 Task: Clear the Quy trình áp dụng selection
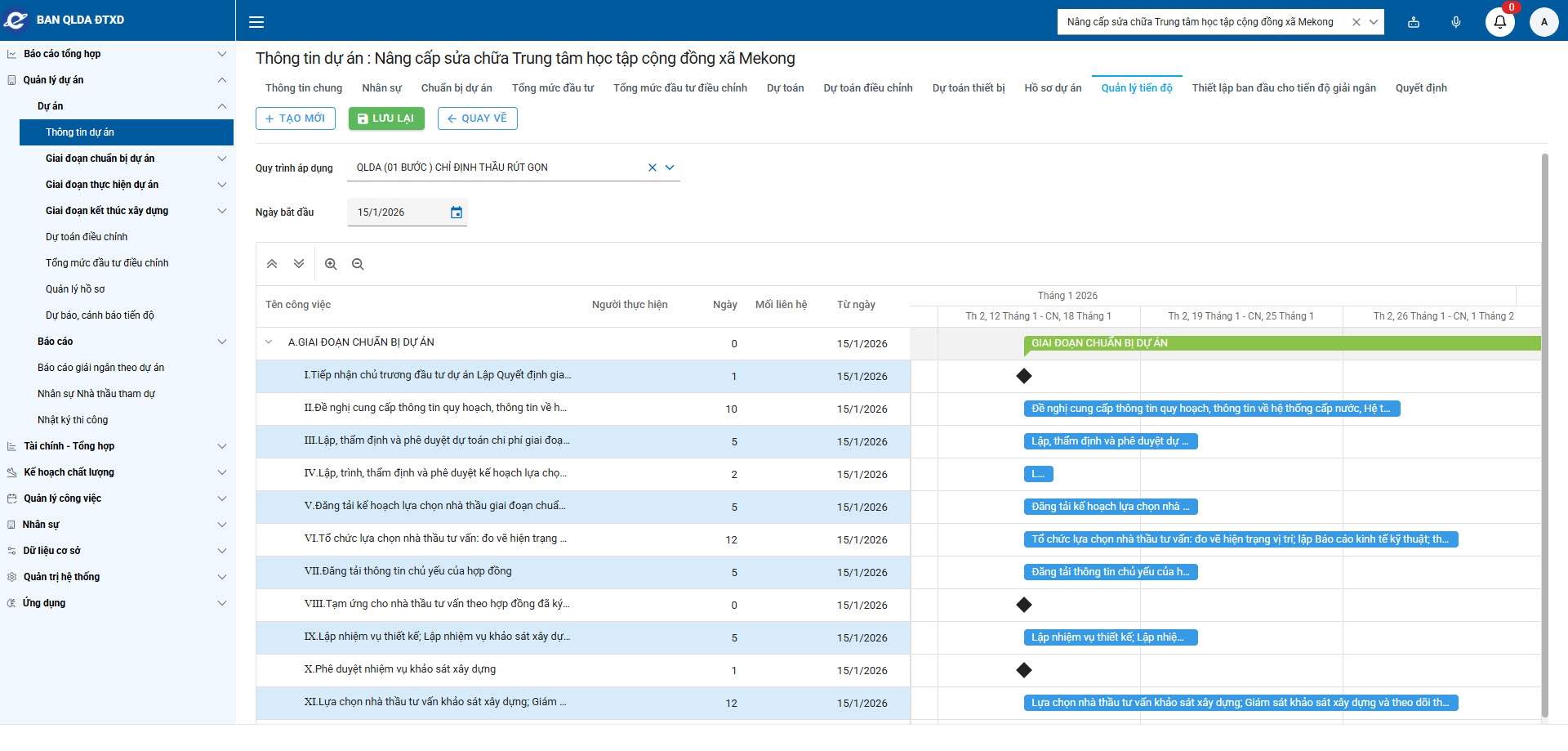click(x=652, y=168)
